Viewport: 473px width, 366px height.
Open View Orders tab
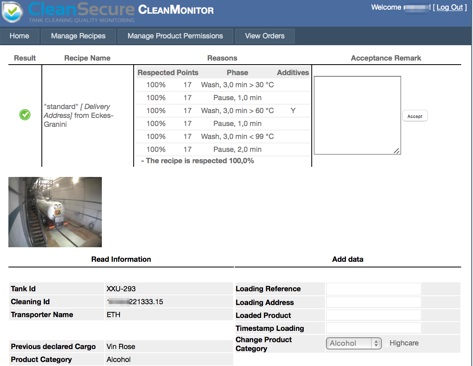point(265,36)
